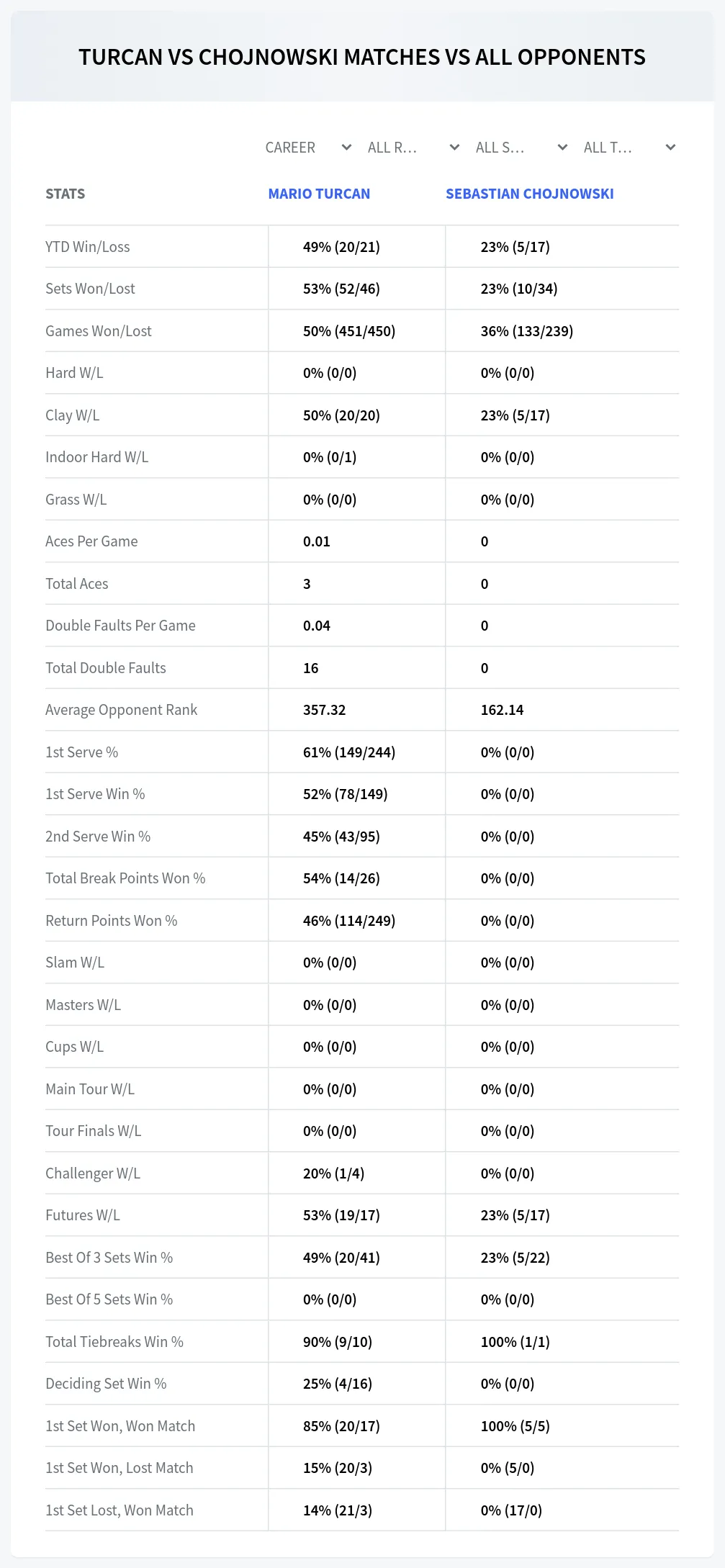Open Mario Turcan player link

[319, 194]
